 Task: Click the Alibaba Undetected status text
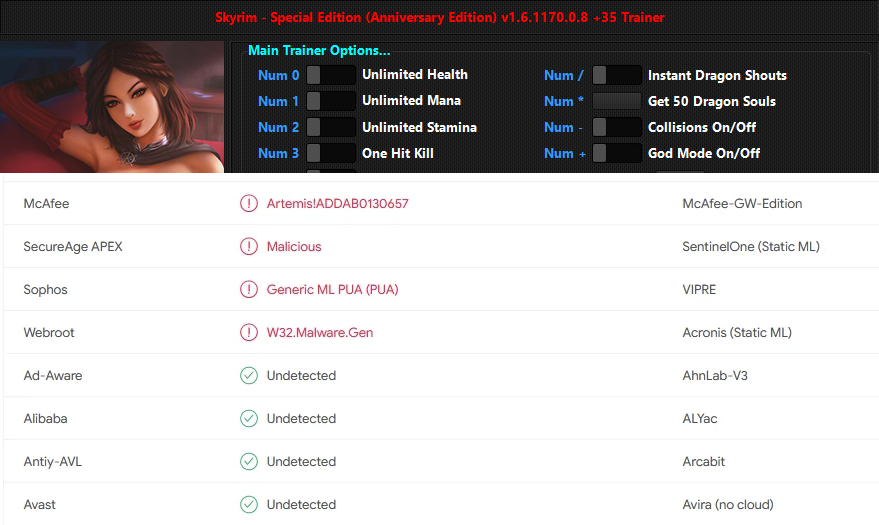(x=301, y=419)
